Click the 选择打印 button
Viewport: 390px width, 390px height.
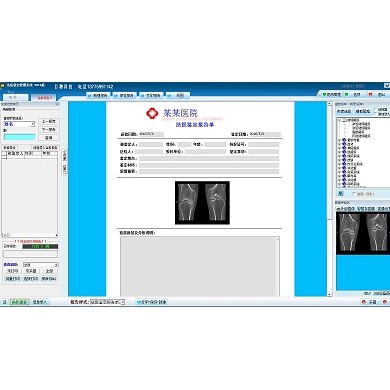click(31, 278)
